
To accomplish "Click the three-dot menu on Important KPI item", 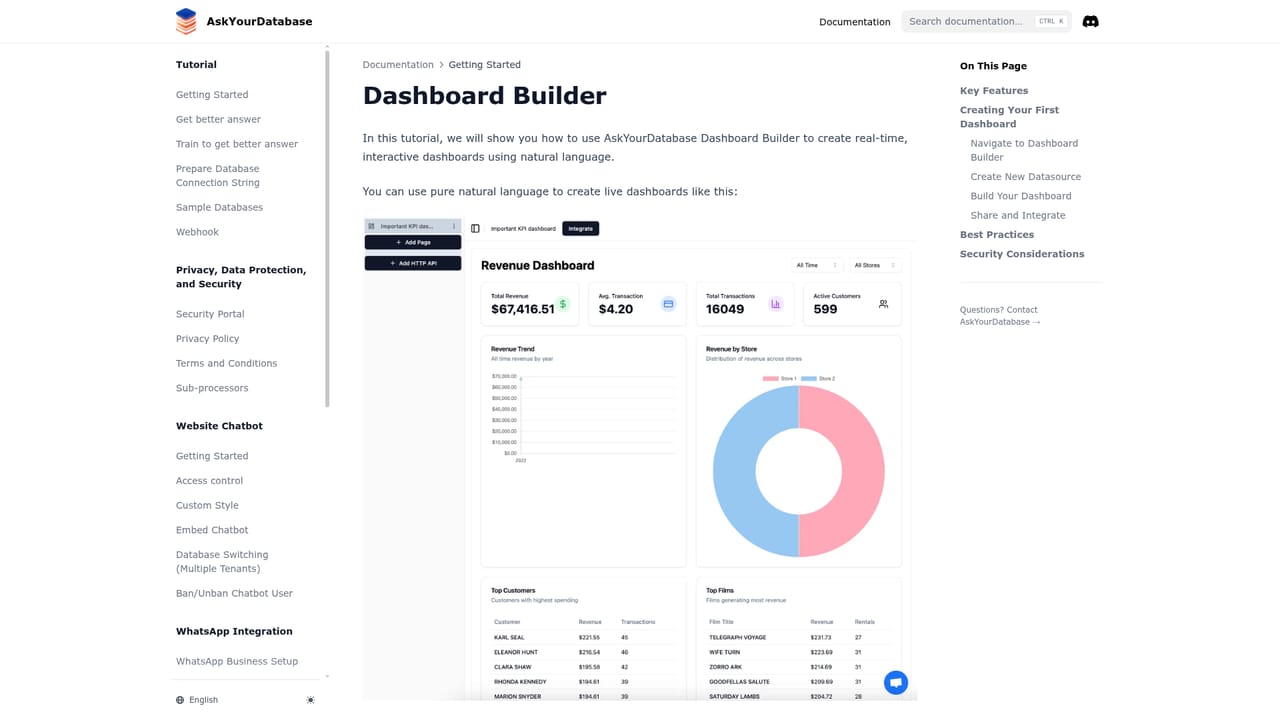I will pyautogui.click(x=454, y=226).
